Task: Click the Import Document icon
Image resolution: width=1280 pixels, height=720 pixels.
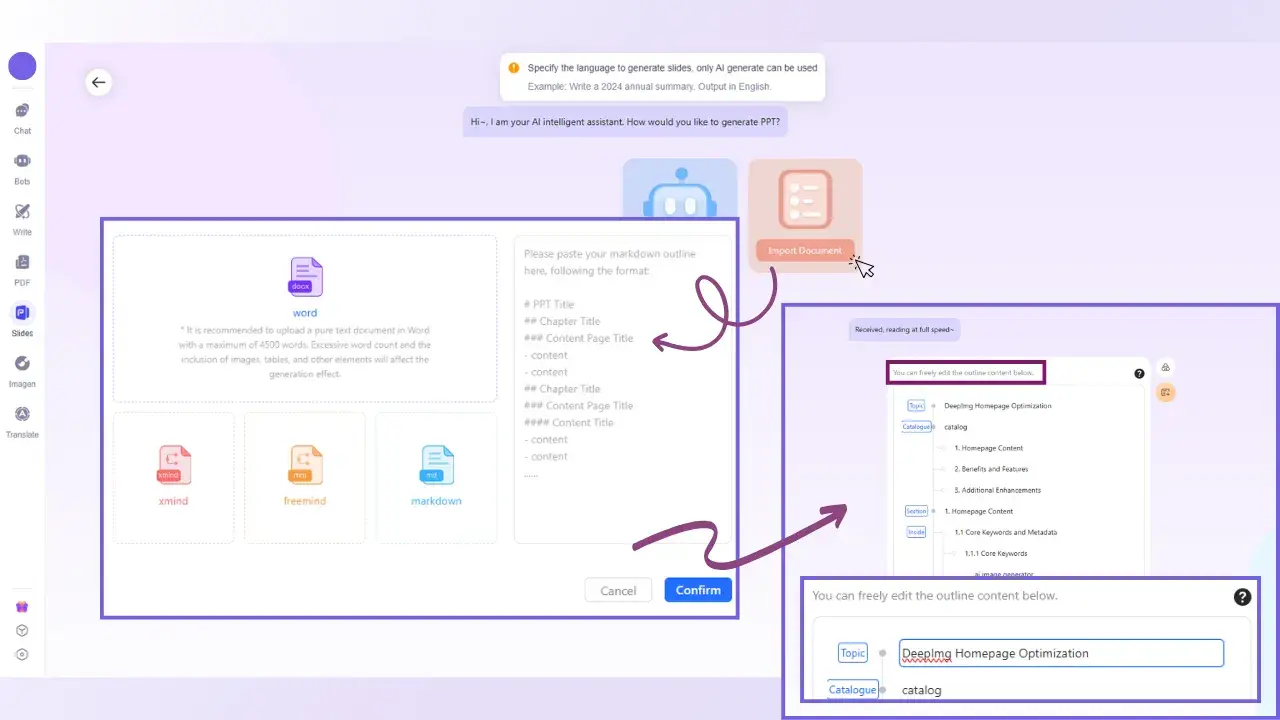Action: pyautogui.click(x=805, y=213)
